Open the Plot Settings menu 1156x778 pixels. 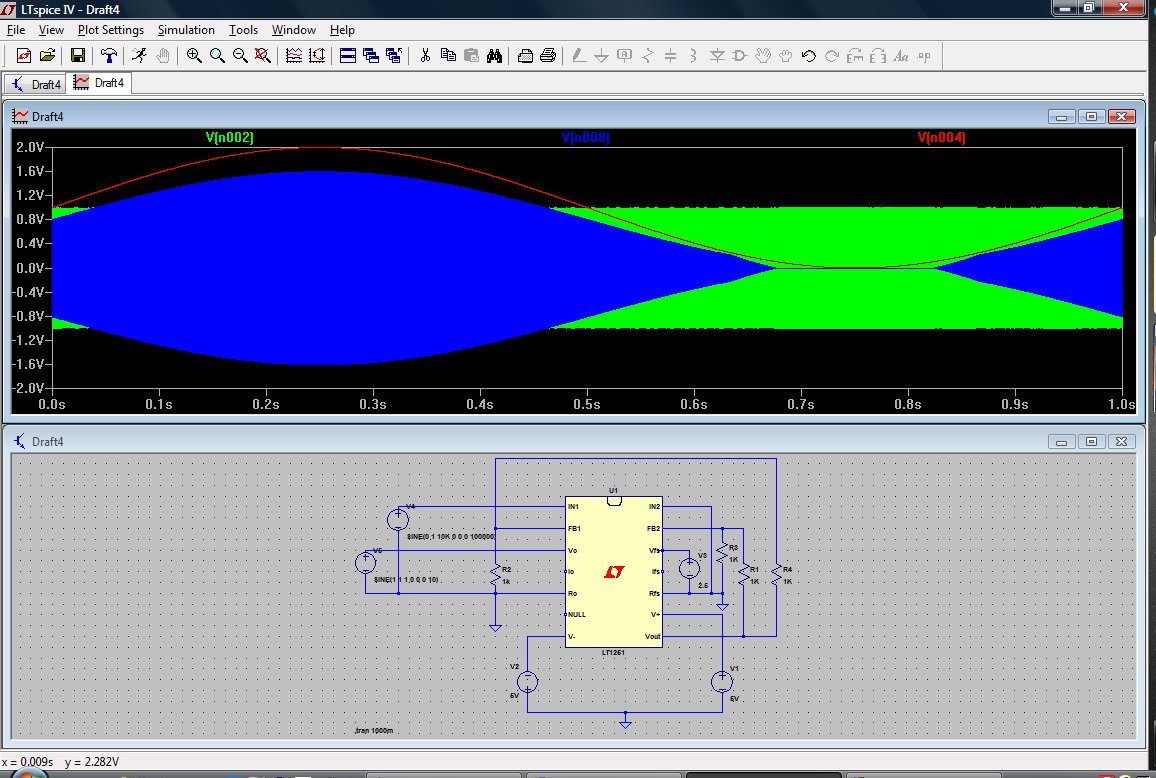coord(111,29)
